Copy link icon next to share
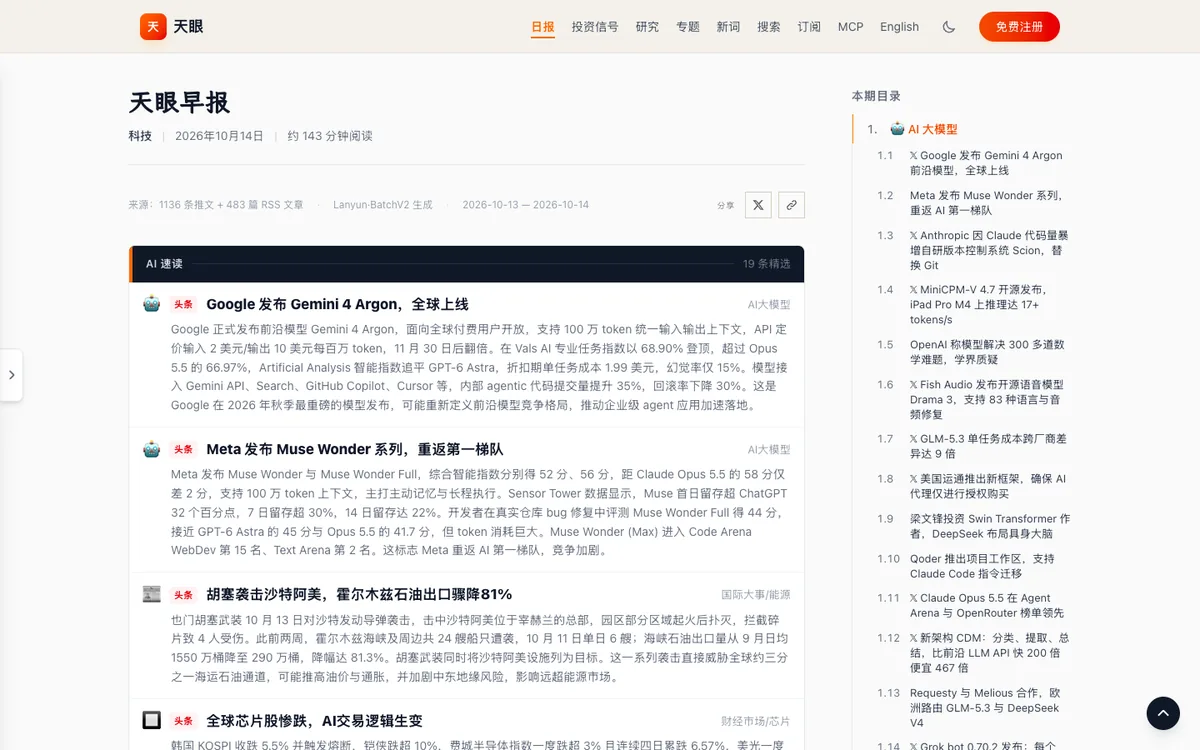This screenshot has width=1200, height=750. (791, 205)
